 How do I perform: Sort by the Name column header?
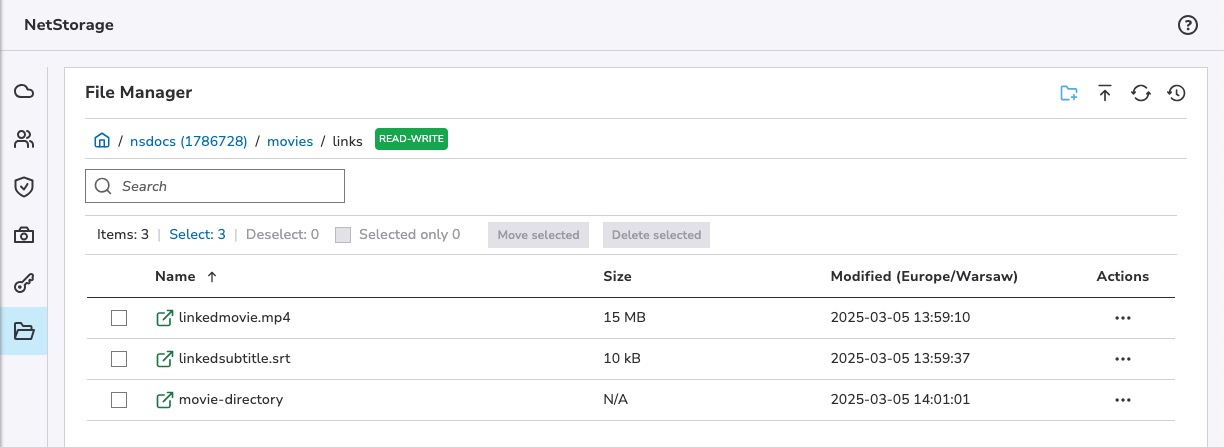[x=175, y=276]
